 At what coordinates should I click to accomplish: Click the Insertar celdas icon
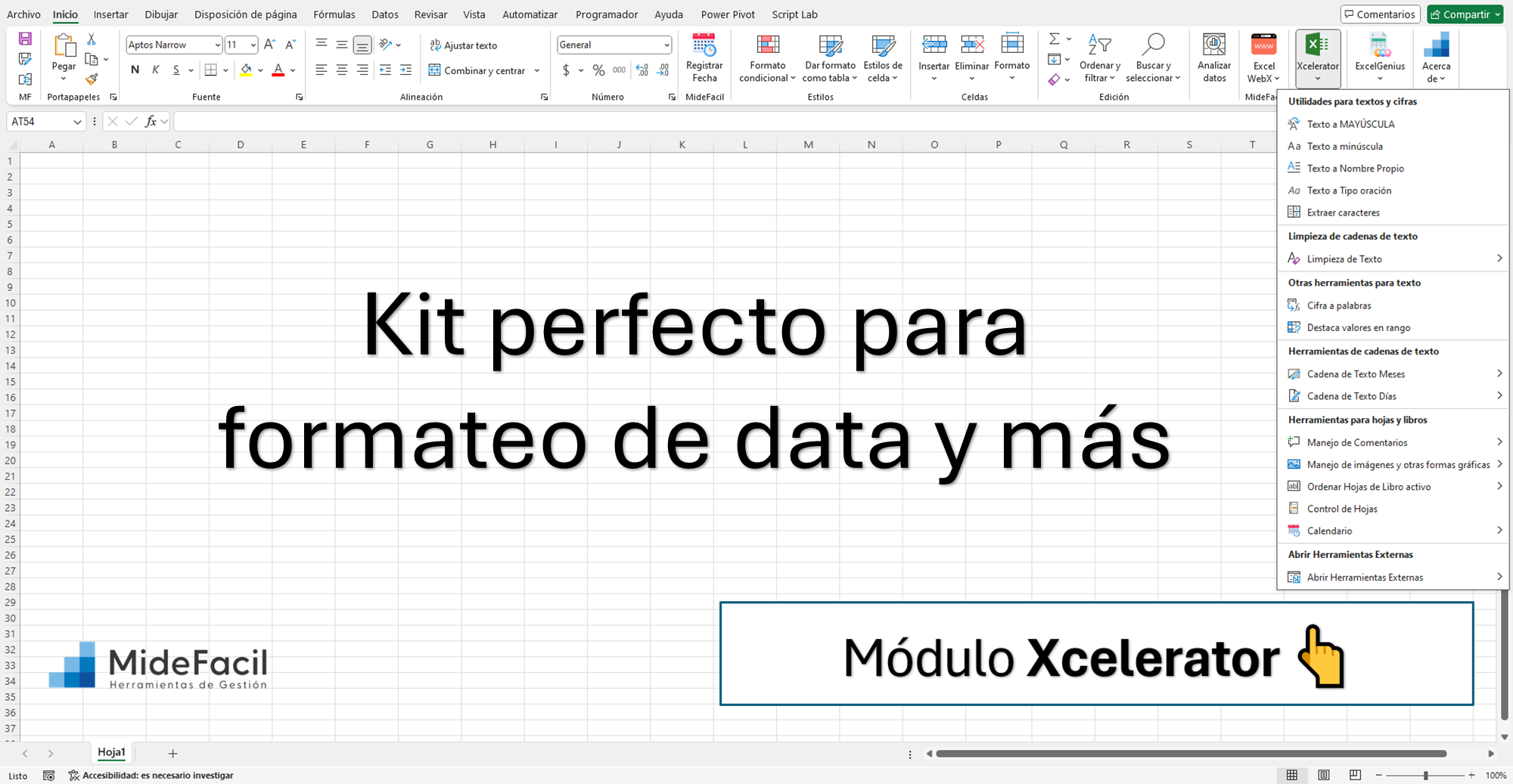point(934,45)
